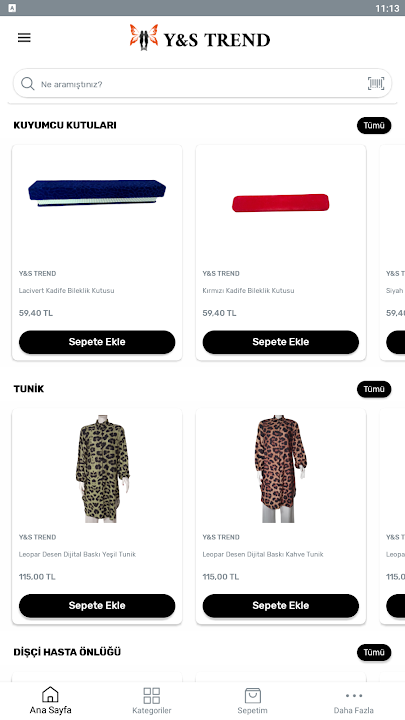Open navy velvet bracelet box image

coord(97,193)
